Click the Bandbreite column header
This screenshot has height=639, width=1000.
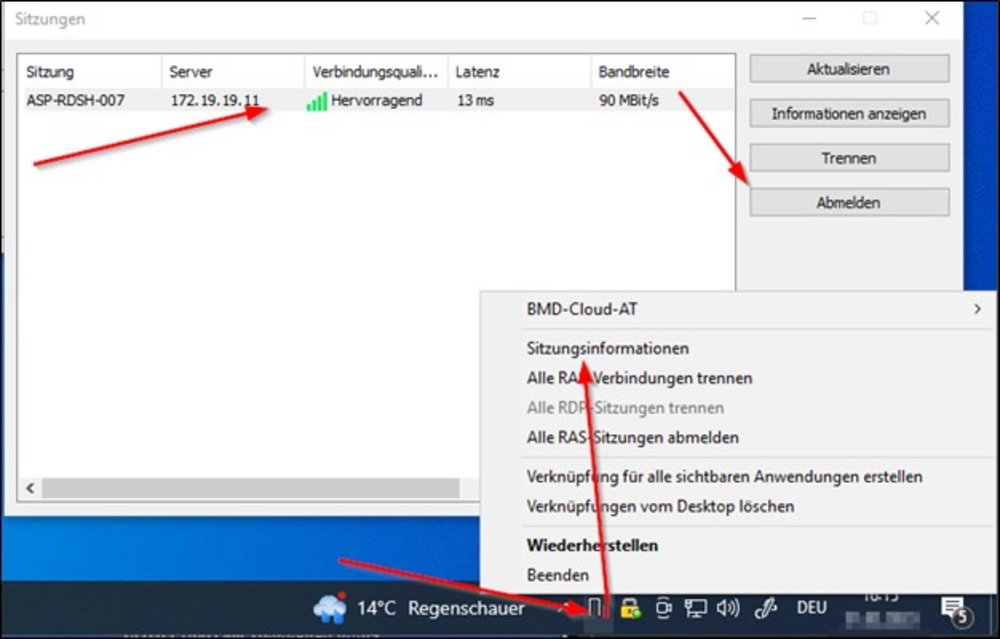click(634, 72)
